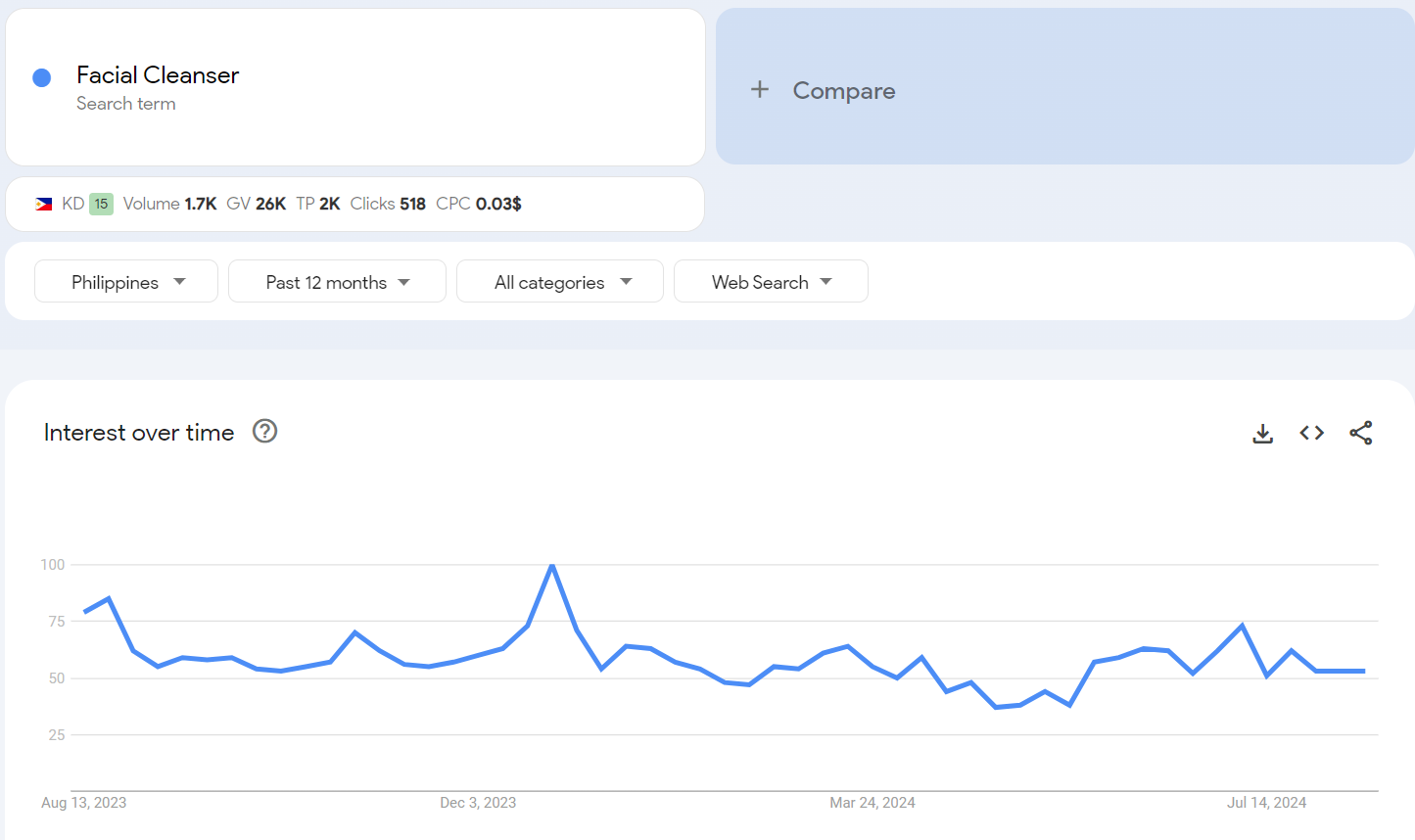The image size is (1415, 840).
Task: Change search type via Web Search dropdown
Action: coord(771,282)
